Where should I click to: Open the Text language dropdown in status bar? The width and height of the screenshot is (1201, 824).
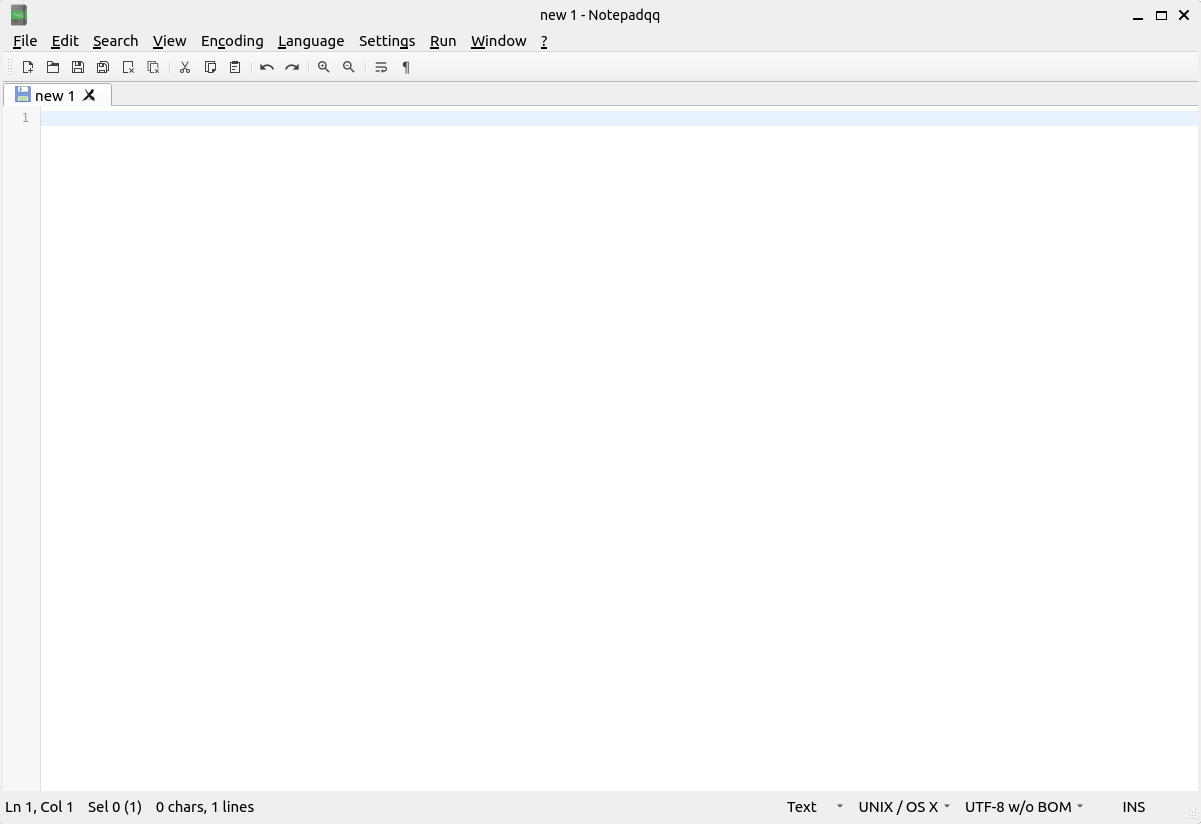point(814,807)
